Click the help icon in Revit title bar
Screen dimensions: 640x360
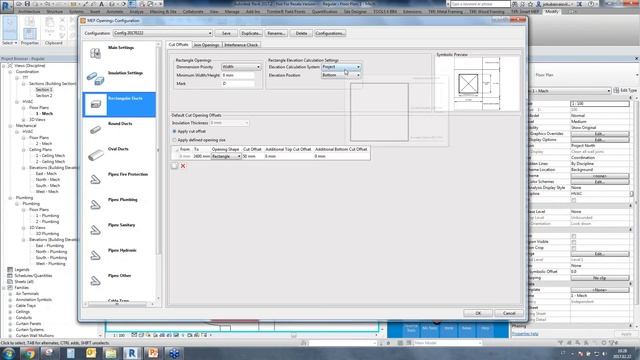tap(591, 4)
